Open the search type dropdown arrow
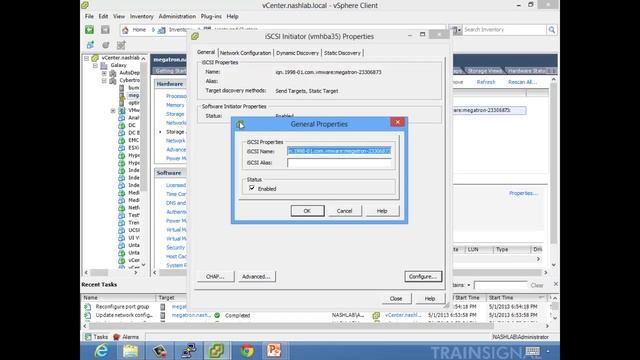Image resolution: width=640 pixels, height=360 pixels. [x=459, y=30]
